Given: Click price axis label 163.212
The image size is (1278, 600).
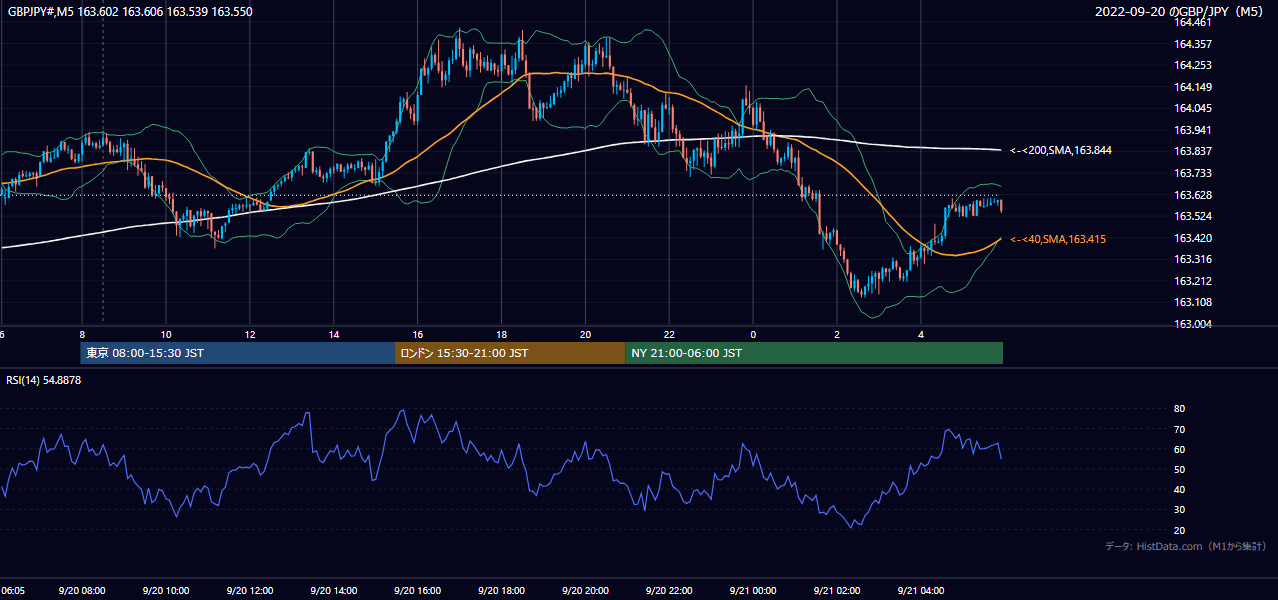Looking at the screenshot, I should (1195, 281).
